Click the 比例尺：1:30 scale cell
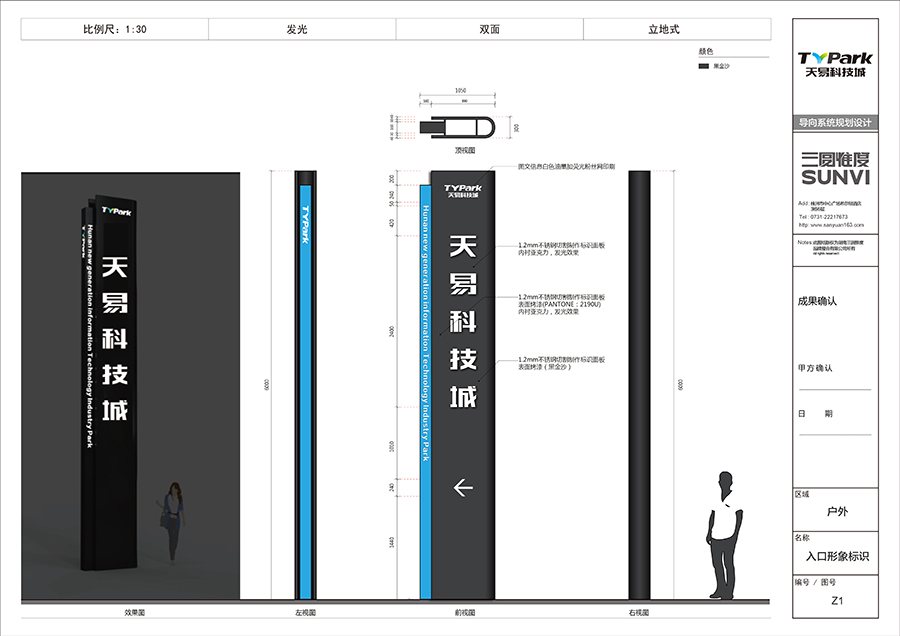 [x=115, y=30]
